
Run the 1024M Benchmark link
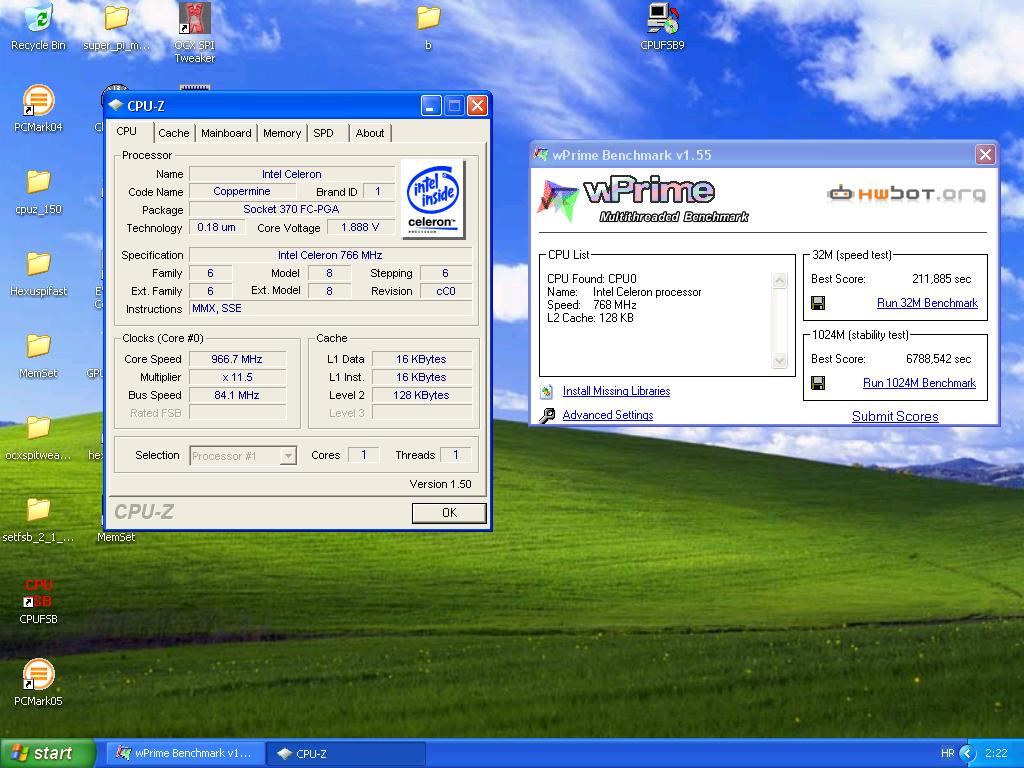coord(920,383)
